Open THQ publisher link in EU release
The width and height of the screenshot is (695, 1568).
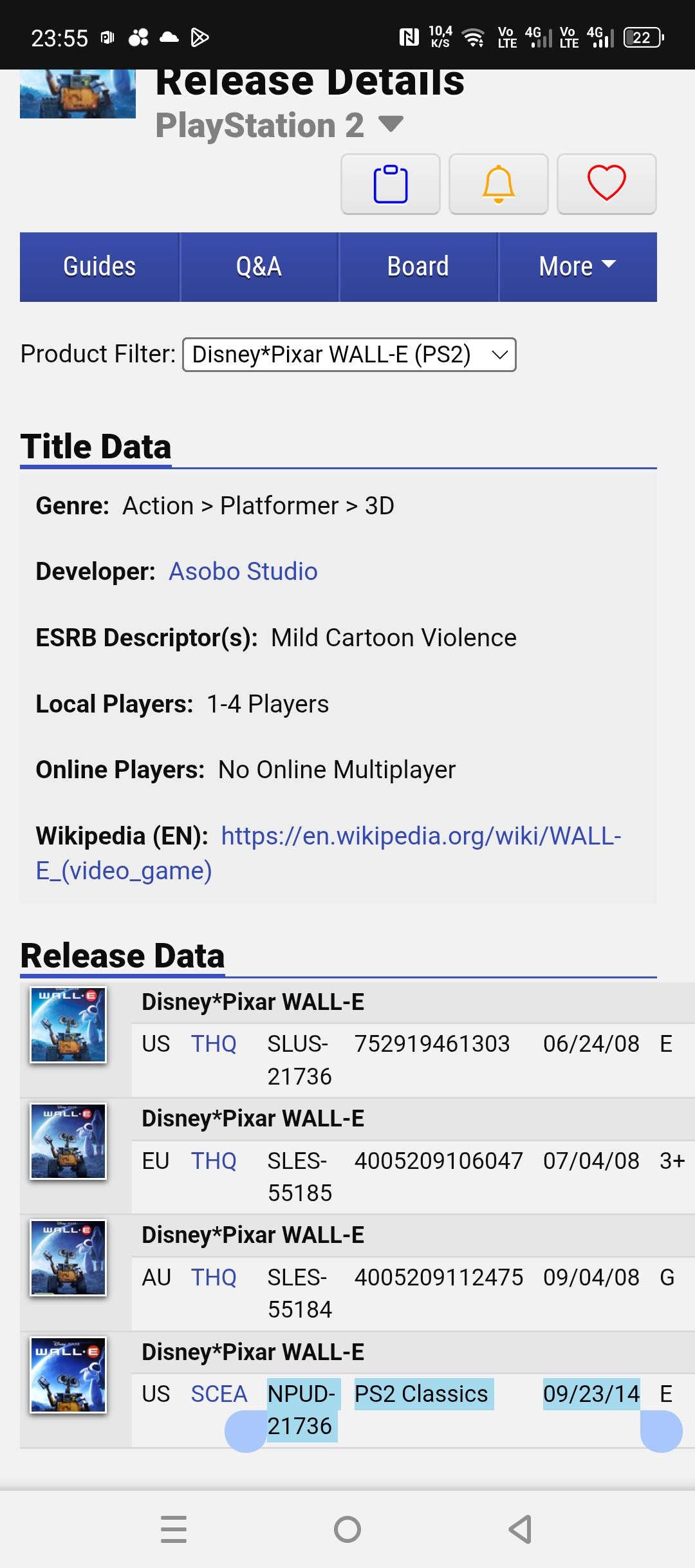tap(214, 1161)
